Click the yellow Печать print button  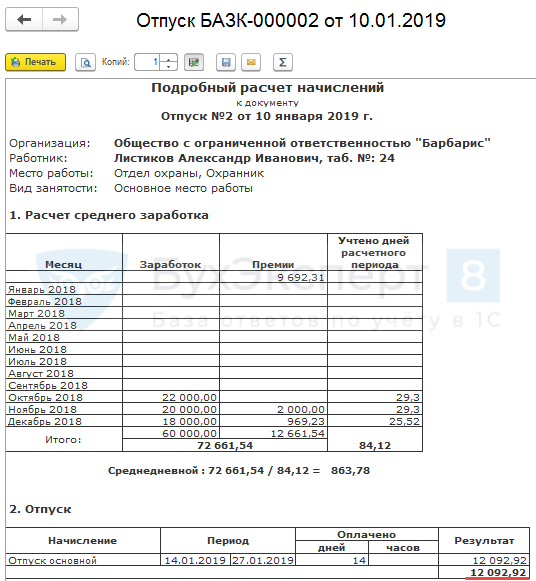[36, 62]
